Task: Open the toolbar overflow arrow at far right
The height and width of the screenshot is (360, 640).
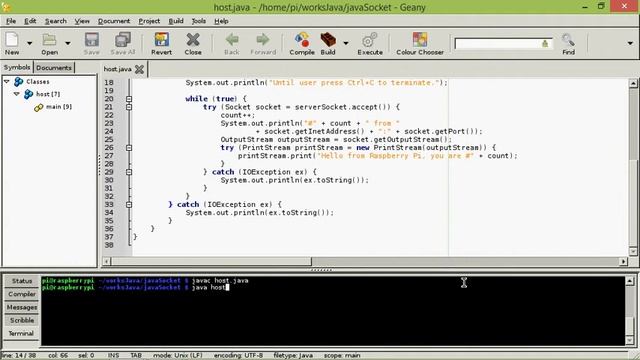Action: click(x=630, y=43)
